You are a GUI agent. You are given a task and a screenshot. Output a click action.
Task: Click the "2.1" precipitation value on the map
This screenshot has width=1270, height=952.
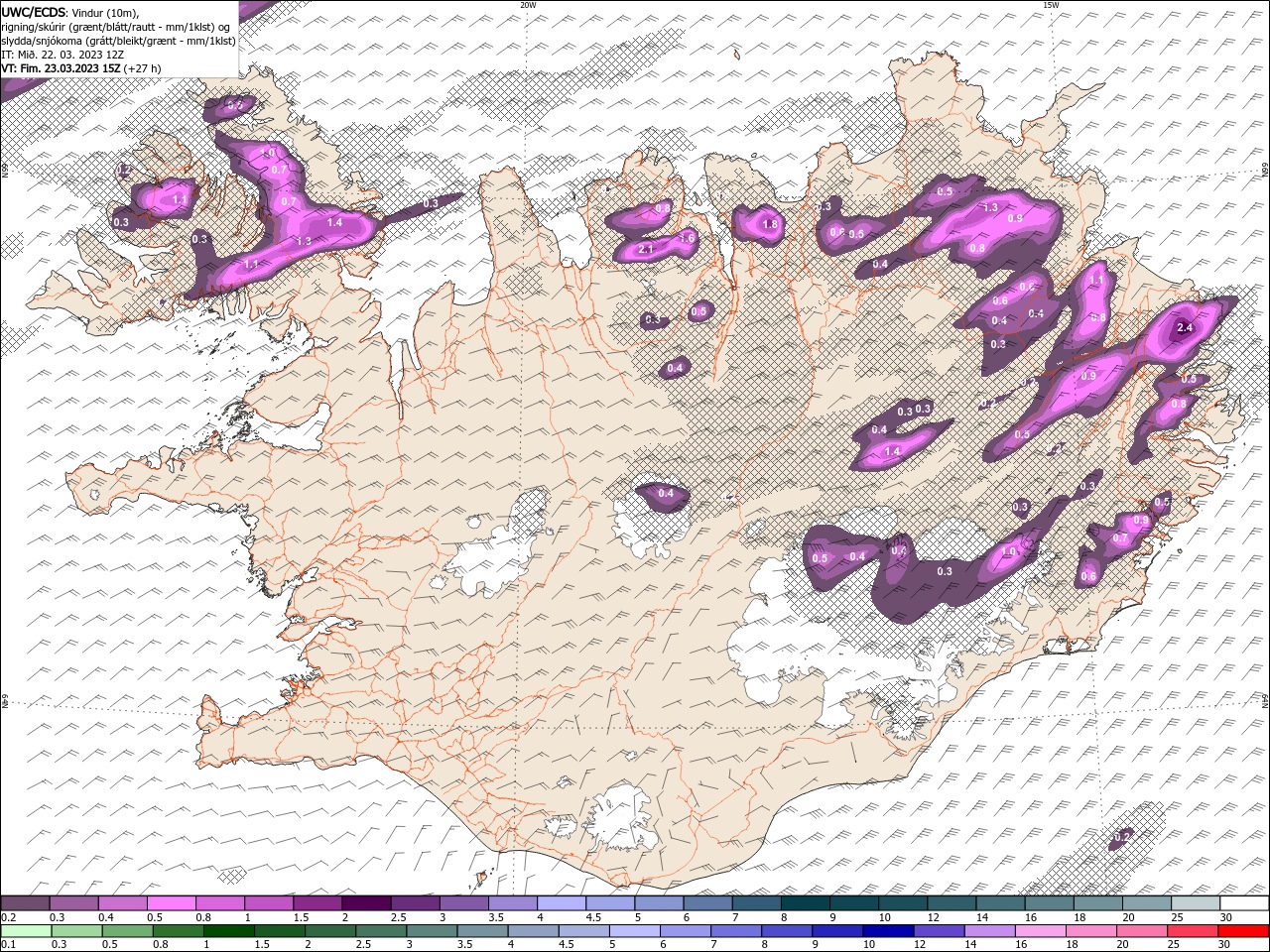646,249
